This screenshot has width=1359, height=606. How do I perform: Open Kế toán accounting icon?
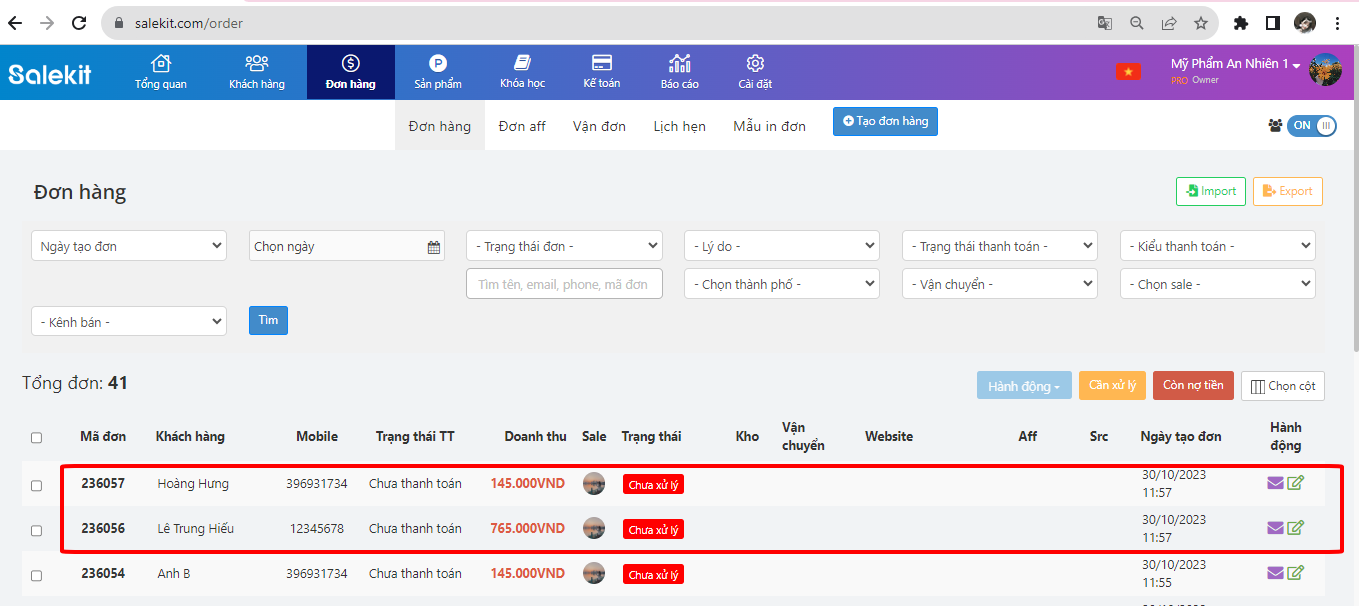[602, 63]
